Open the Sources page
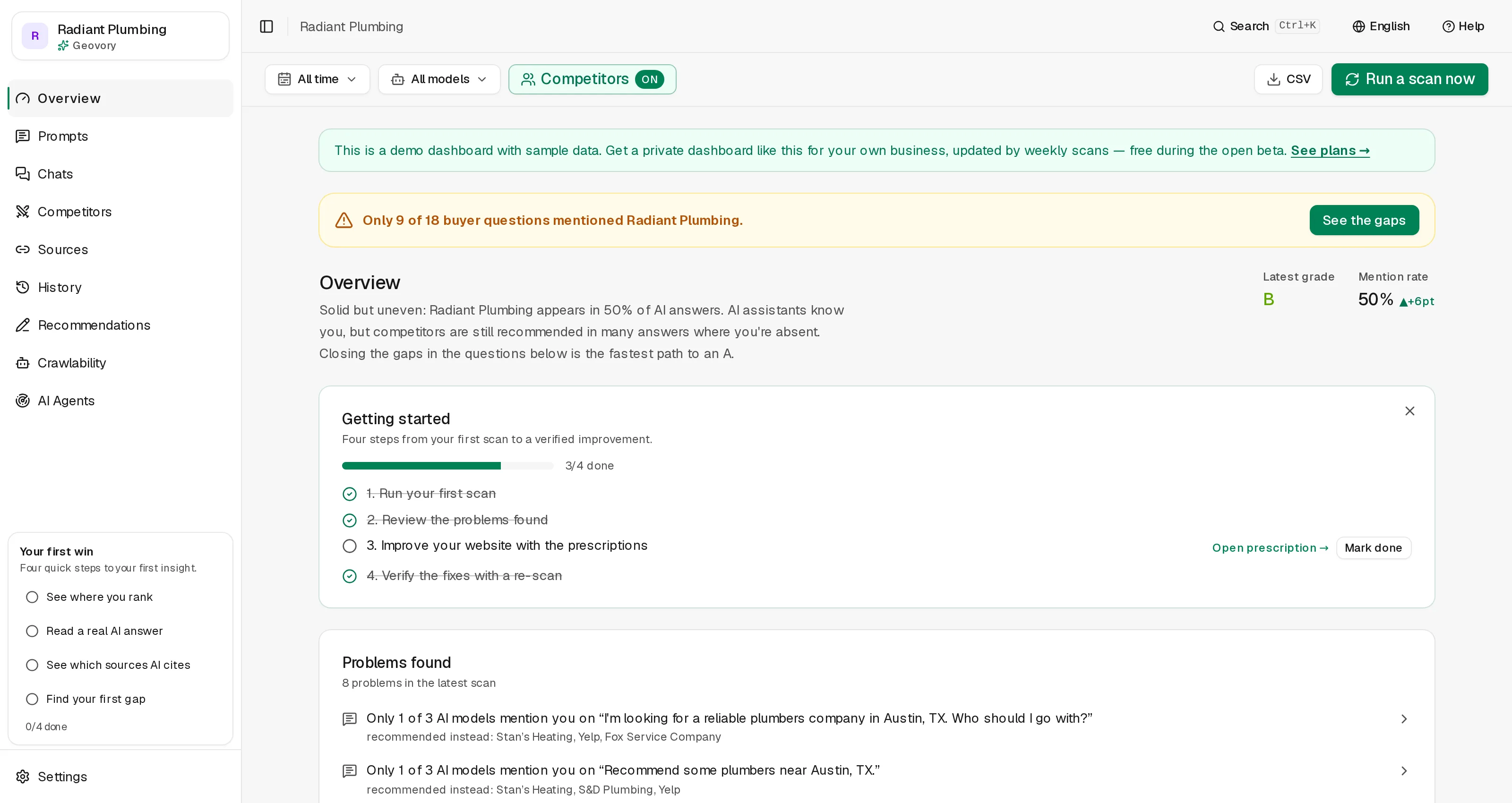This screenshot has height=803, width=1512. pyautogui.click(x=120, y=249)
